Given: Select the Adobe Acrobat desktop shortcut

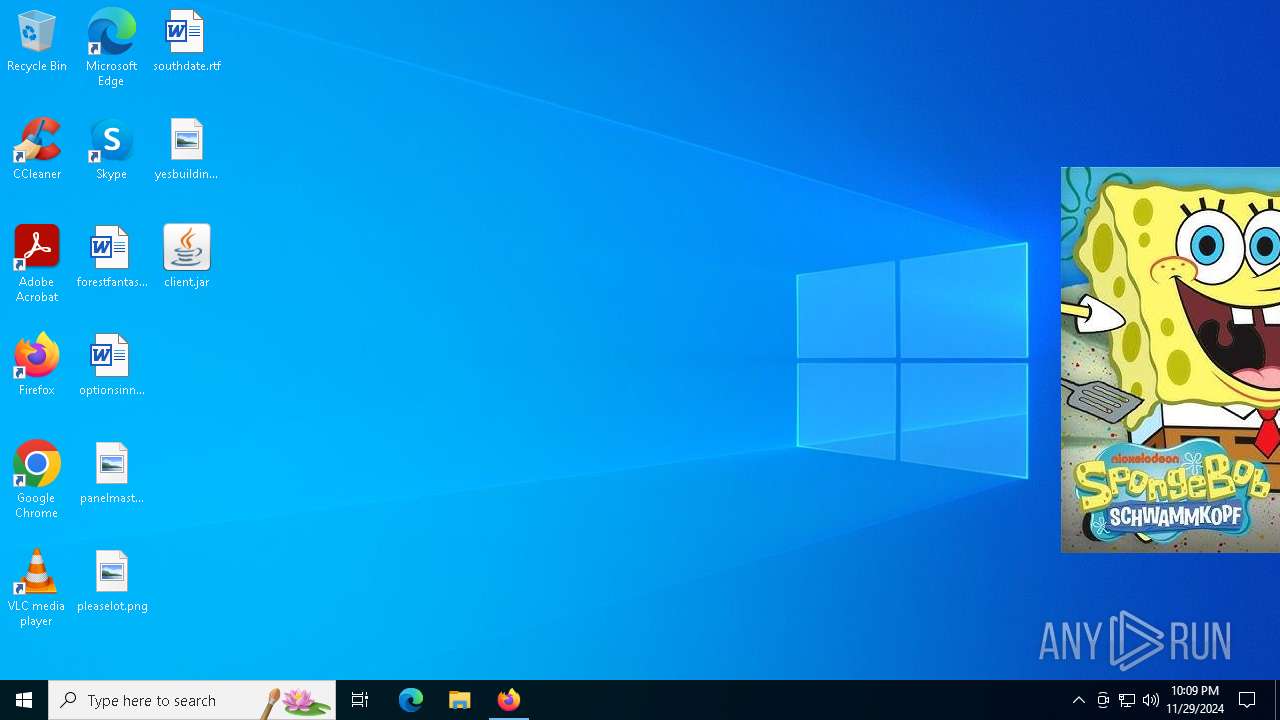Looking at the screenshot, I should (37, 264).
